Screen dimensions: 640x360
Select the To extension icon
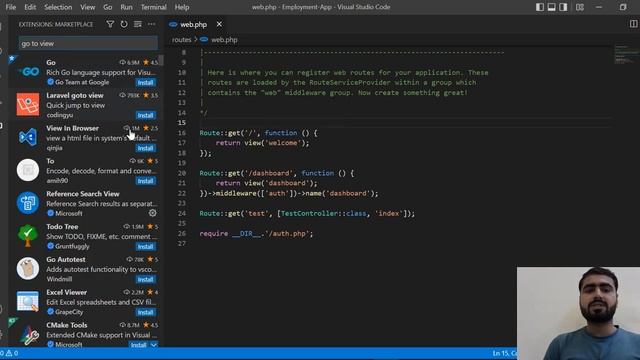coord(28,170)
